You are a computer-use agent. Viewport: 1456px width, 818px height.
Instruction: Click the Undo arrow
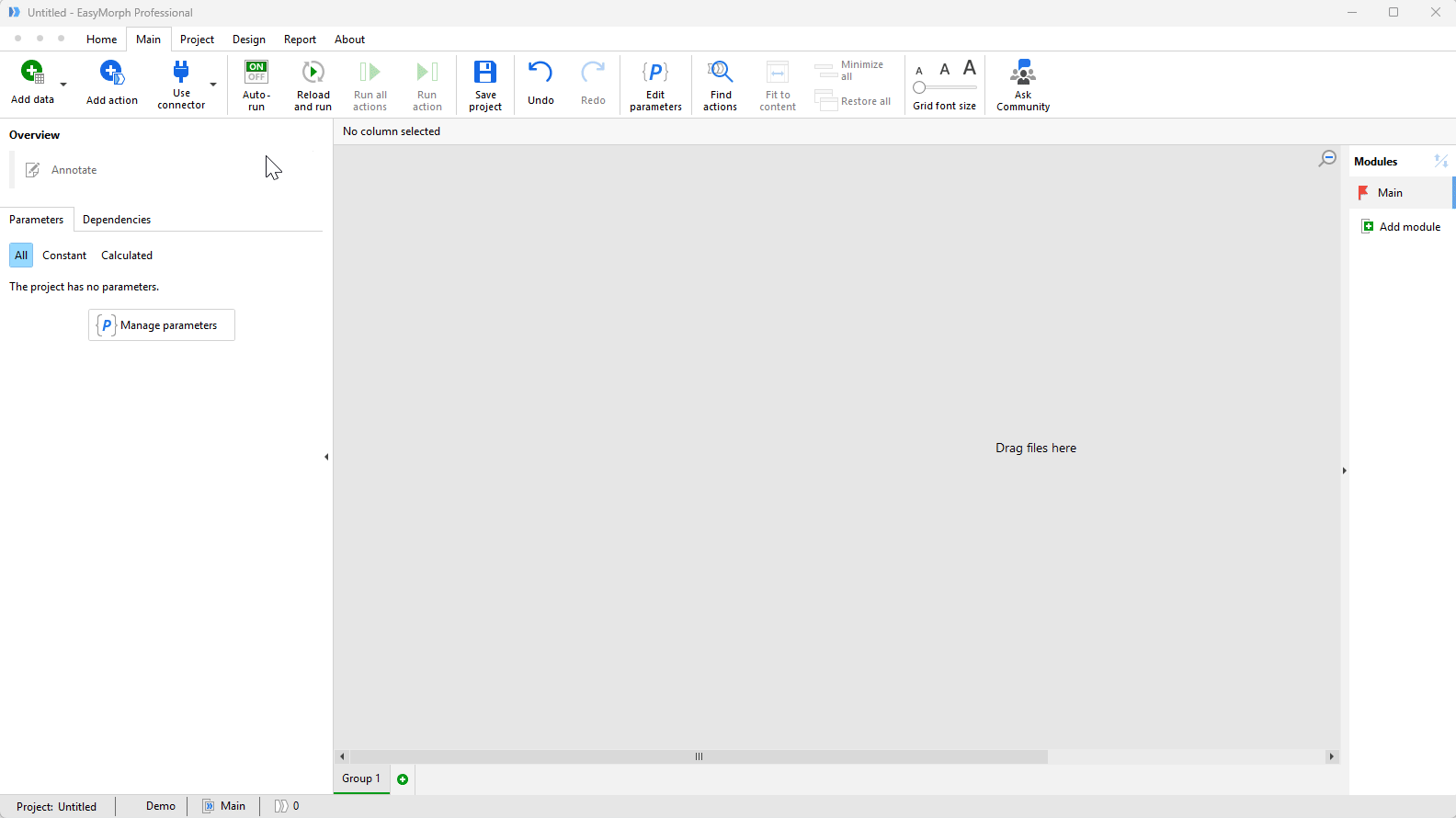[x=540, y=73]
